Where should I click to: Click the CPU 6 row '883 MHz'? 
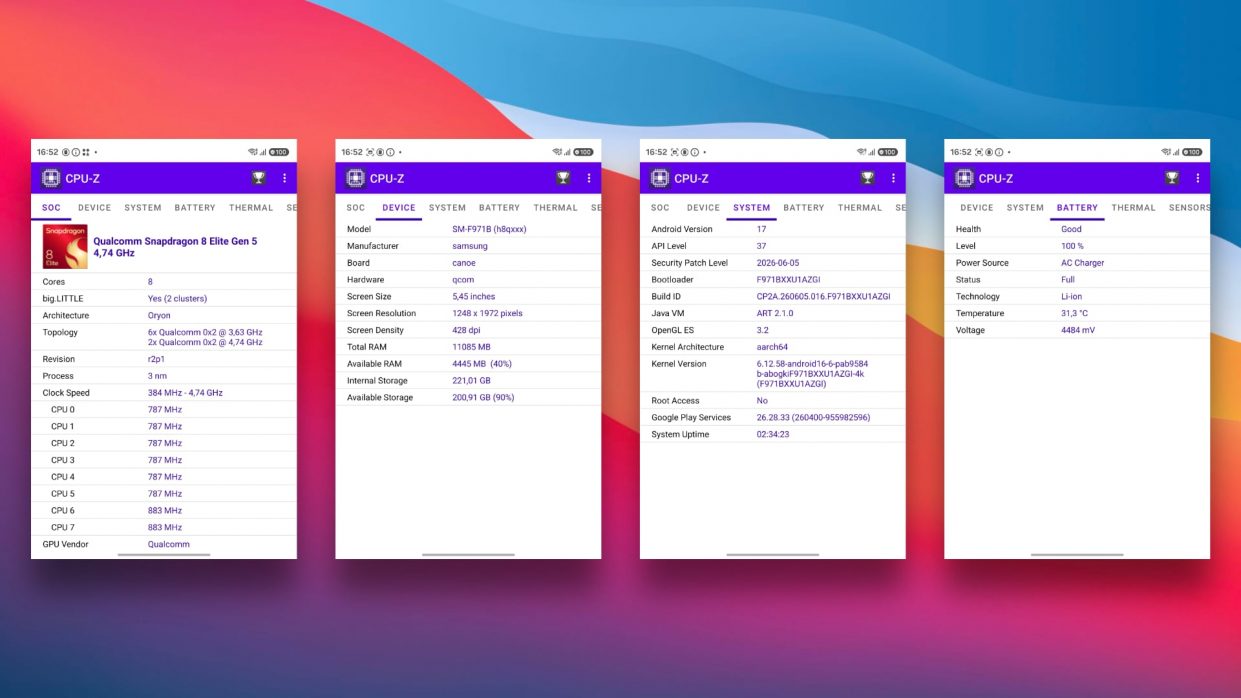coord(165,511)
